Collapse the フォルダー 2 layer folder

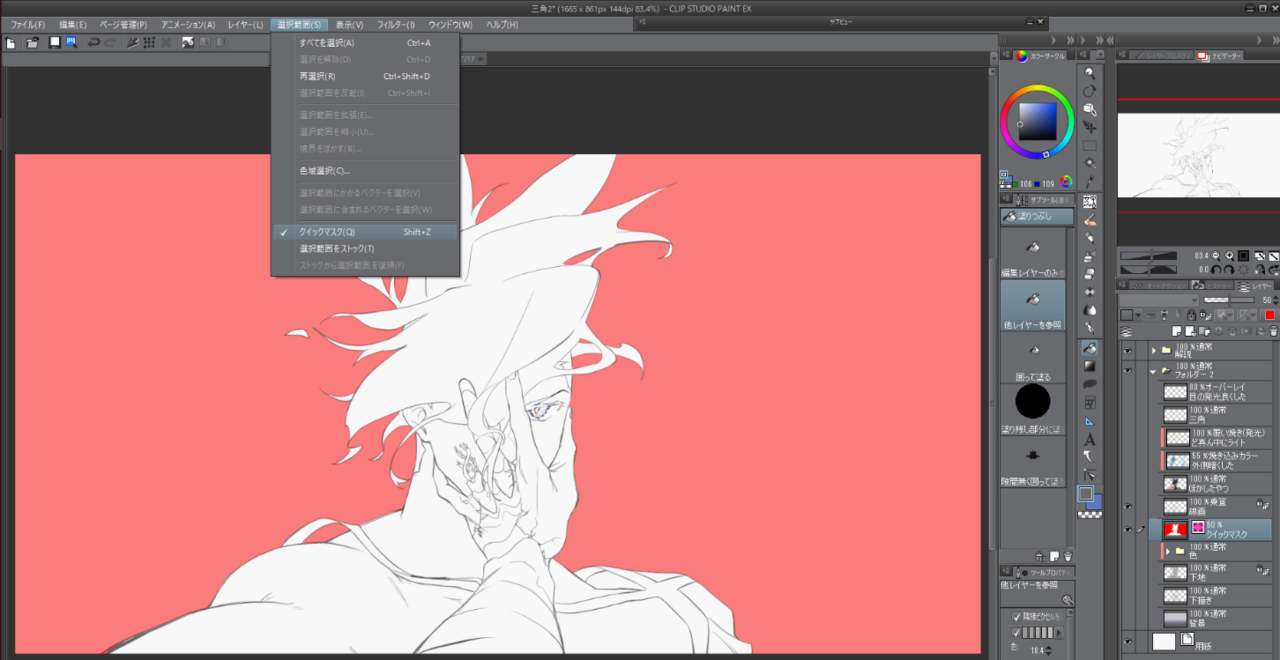1153,370
